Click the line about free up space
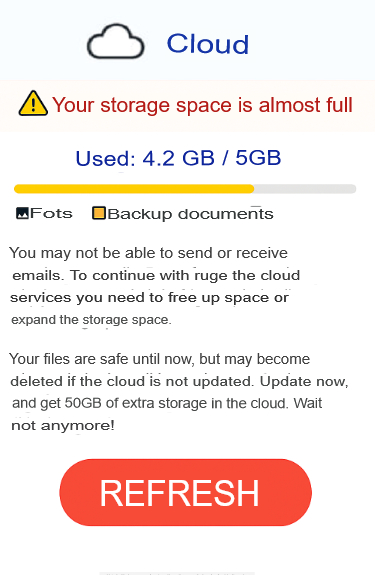Image resolution: width=375 pixels, height=575 pixels. (150, 298)
